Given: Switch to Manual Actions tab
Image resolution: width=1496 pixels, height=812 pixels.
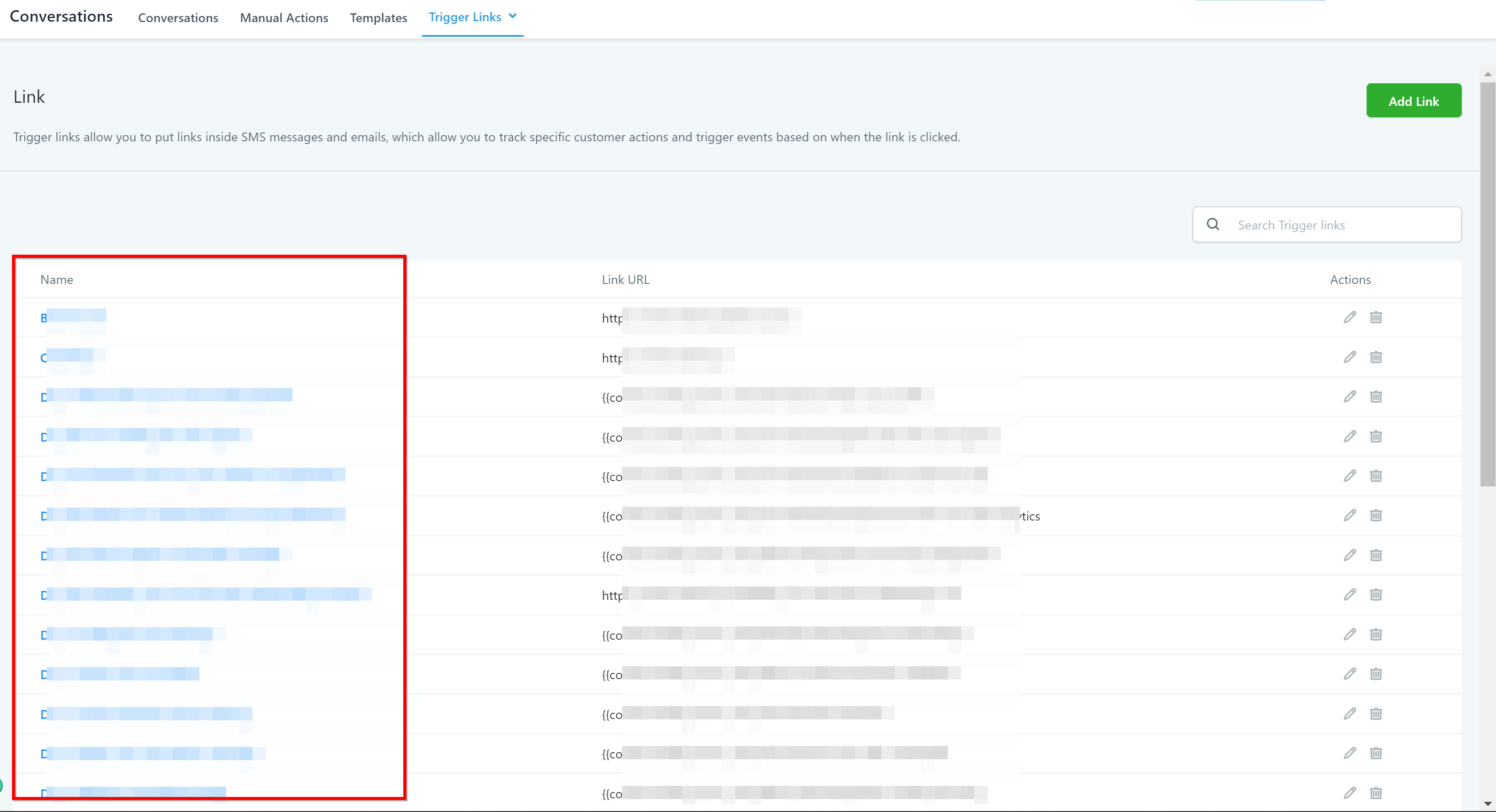Looking at the screenshot, I should pyautogui.click(x=284, y=18).
